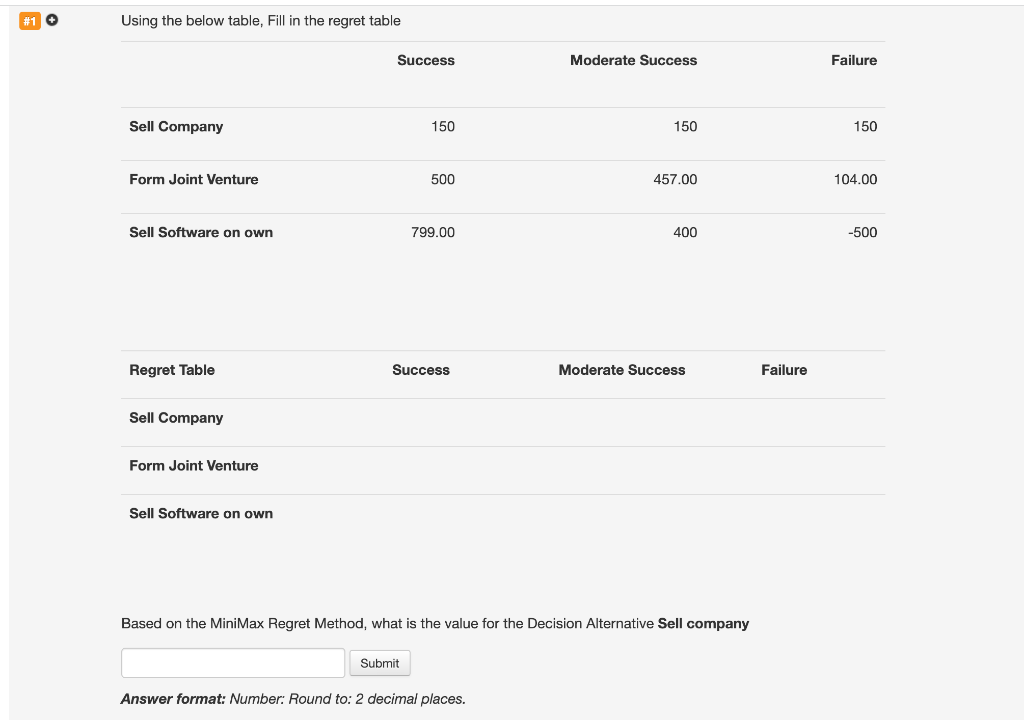The image size is (1024, 720).
Task: Focus the answer input field
Action: [233, 663]
